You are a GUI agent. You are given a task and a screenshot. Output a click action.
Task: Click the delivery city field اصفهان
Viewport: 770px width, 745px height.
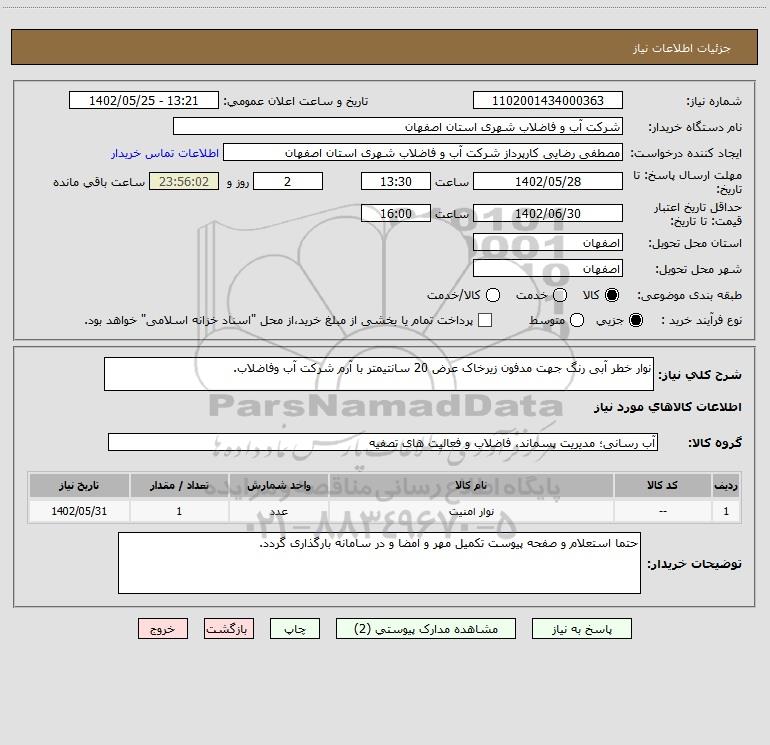click(548, 269)
